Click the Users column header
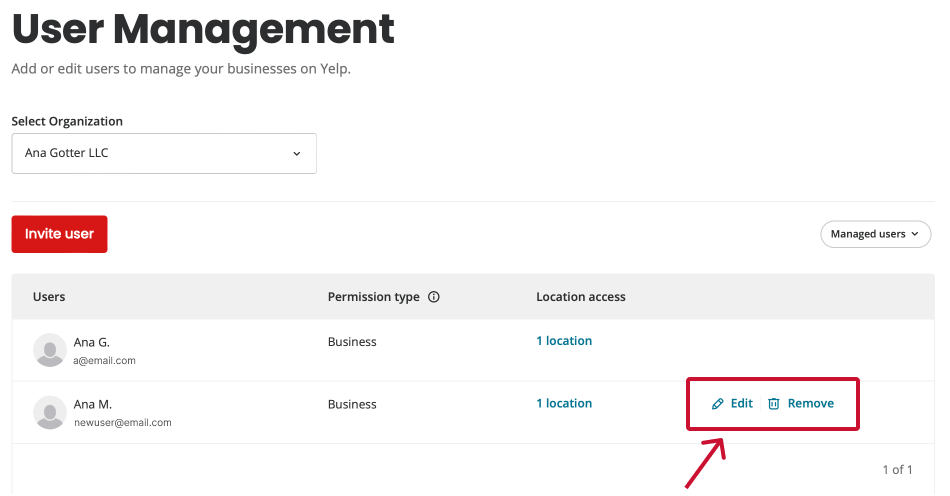This screenshot has height=496, width=950. (x=49, y=297)
